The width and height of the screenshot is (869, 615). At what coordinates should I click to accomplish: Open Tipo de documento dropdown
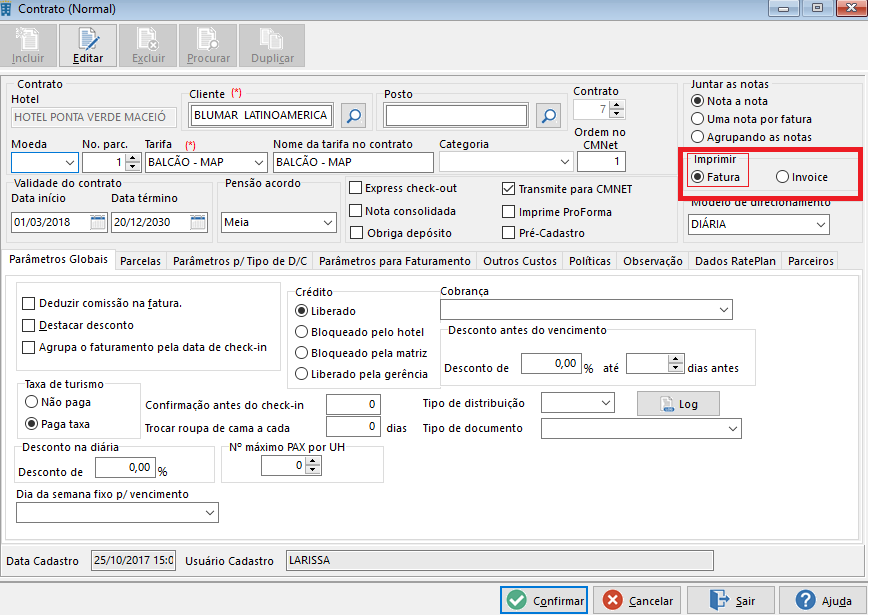733,428
